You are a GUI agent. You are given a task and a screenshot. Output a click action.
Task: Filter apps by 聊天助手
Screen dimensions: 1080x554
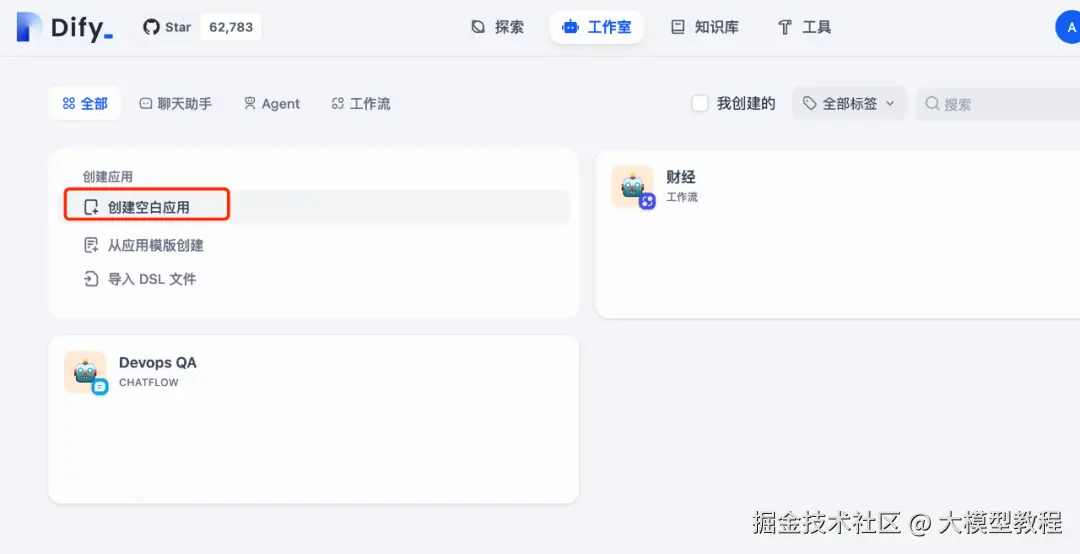coord(176,103)
